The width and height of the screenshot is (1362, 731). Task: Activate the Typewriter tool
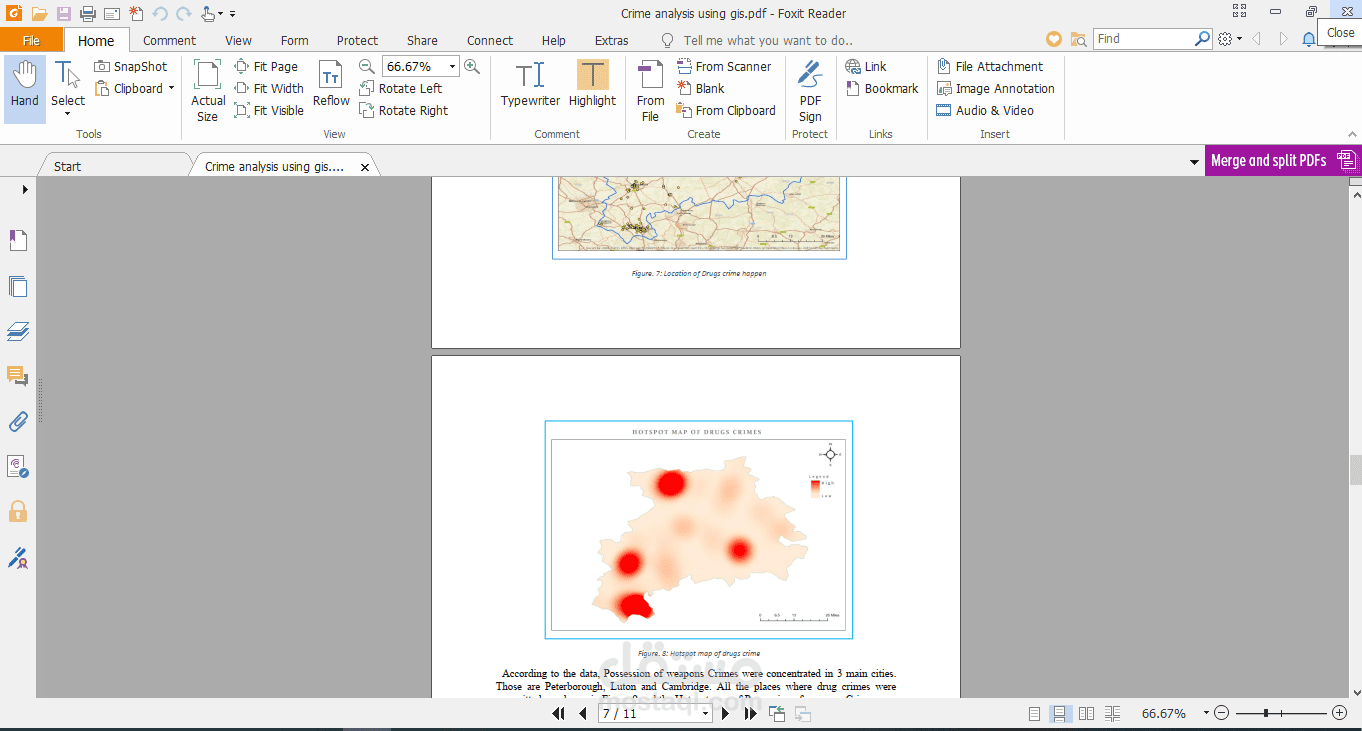coord(530,84)
